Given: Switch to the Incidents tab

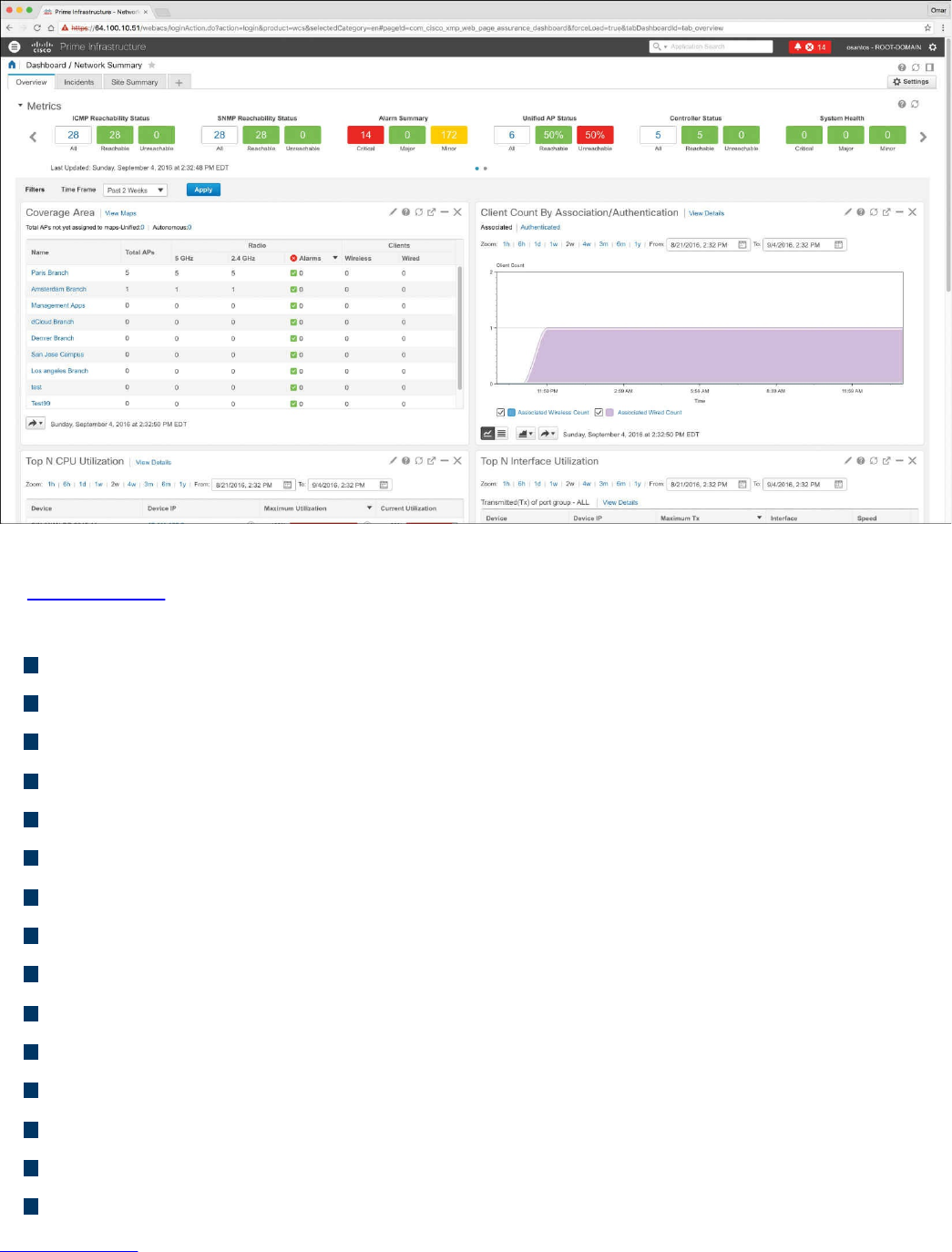Looking at the screenshot, I should tap(78, 82).
